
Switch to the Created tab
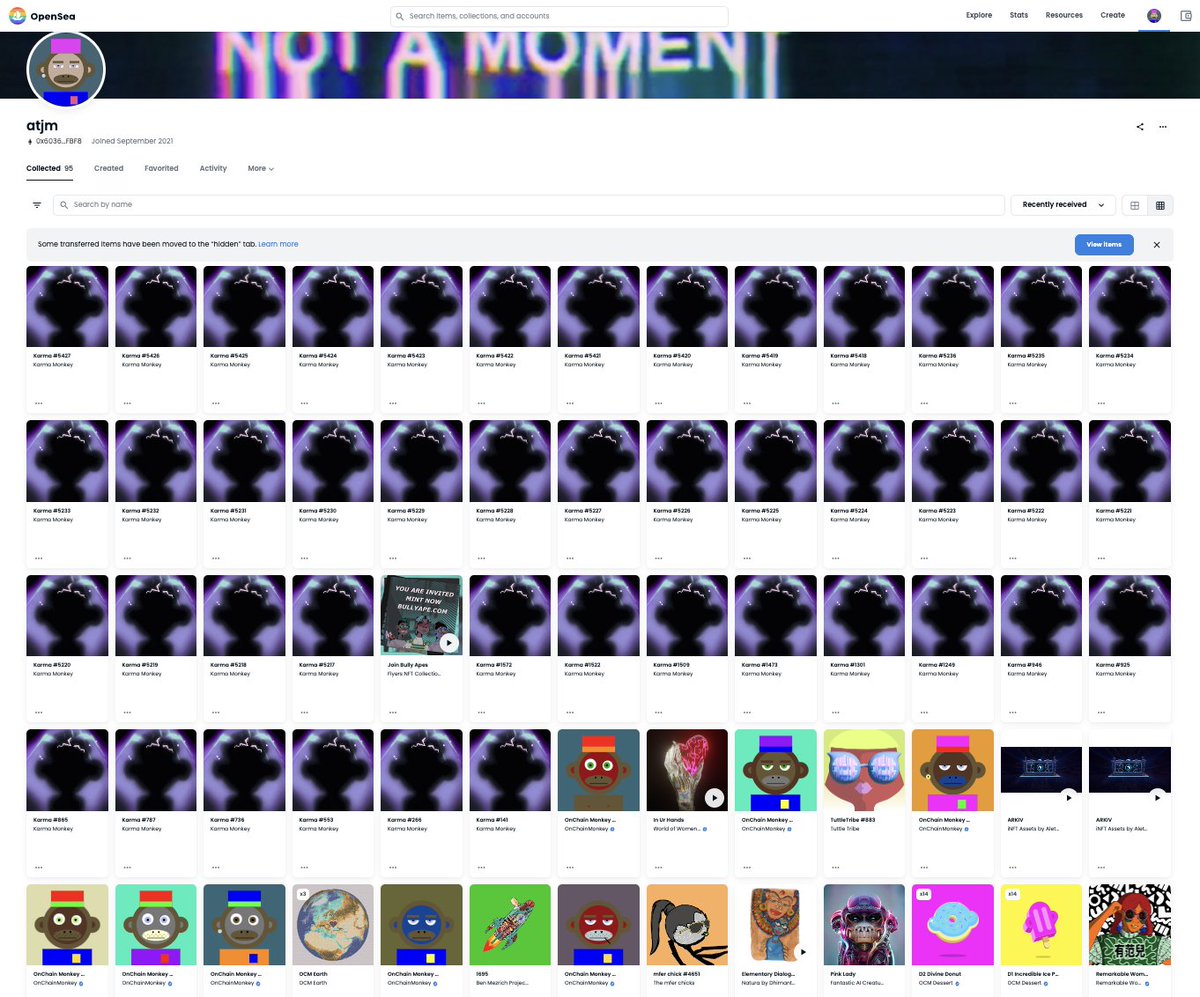point(109,168)
